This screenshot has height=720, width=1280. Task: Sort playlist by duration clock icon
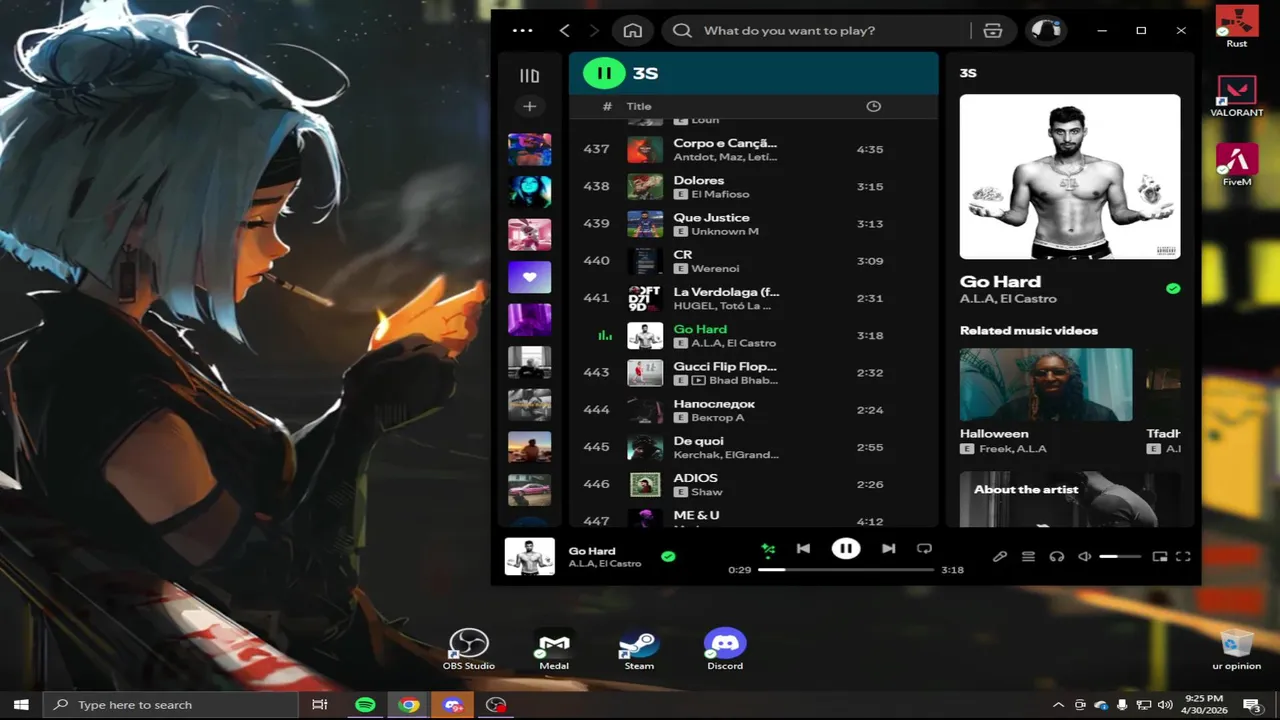coord(873,106)
